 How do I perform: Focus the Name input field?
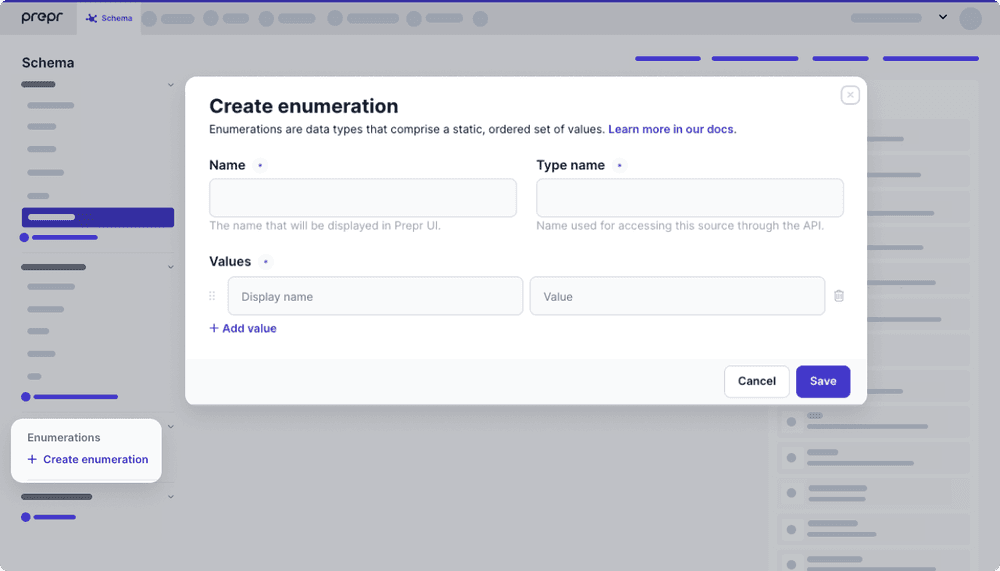coord(363,198)
